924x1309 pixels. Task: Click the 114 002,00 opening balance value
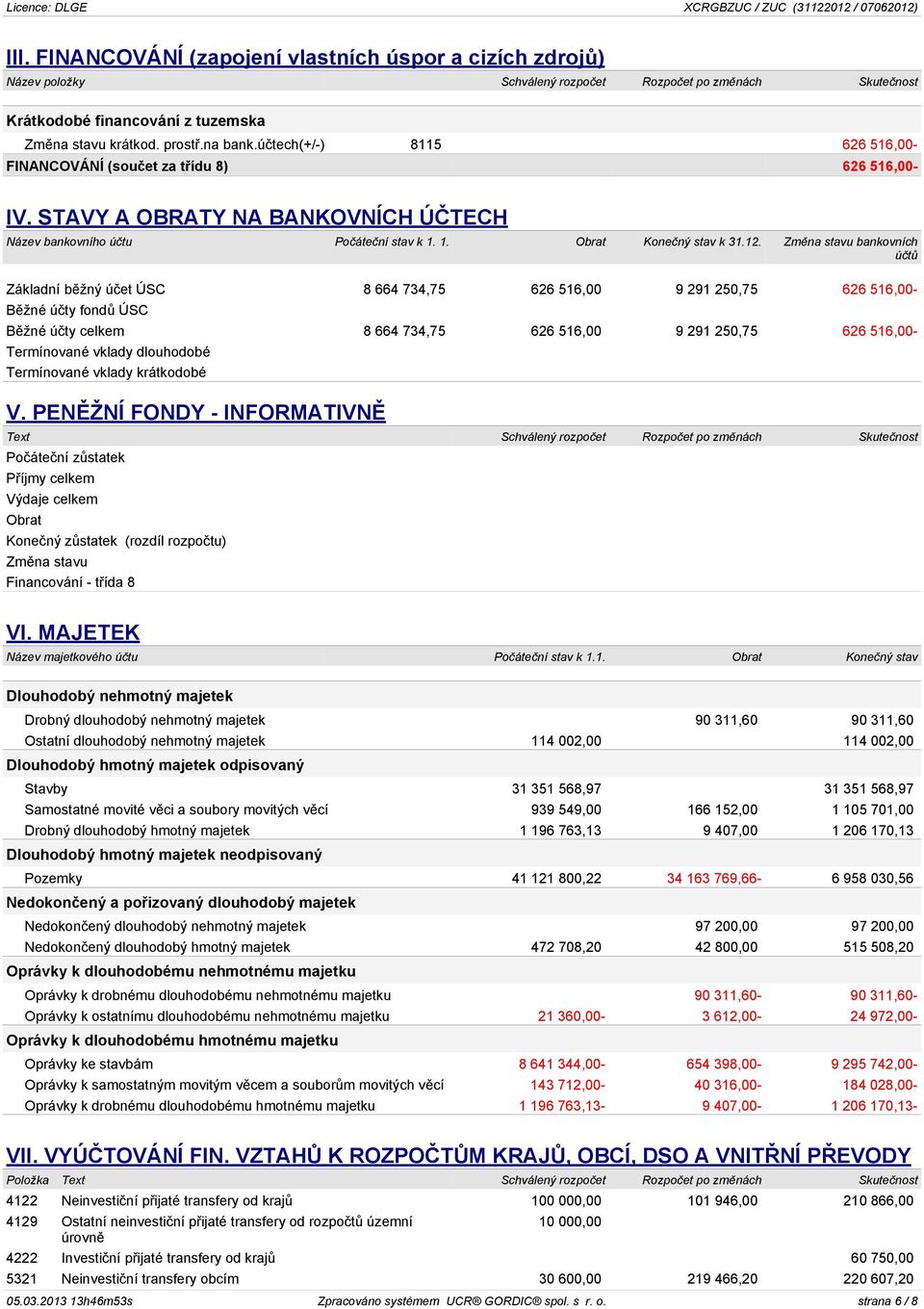click(566, 741)
